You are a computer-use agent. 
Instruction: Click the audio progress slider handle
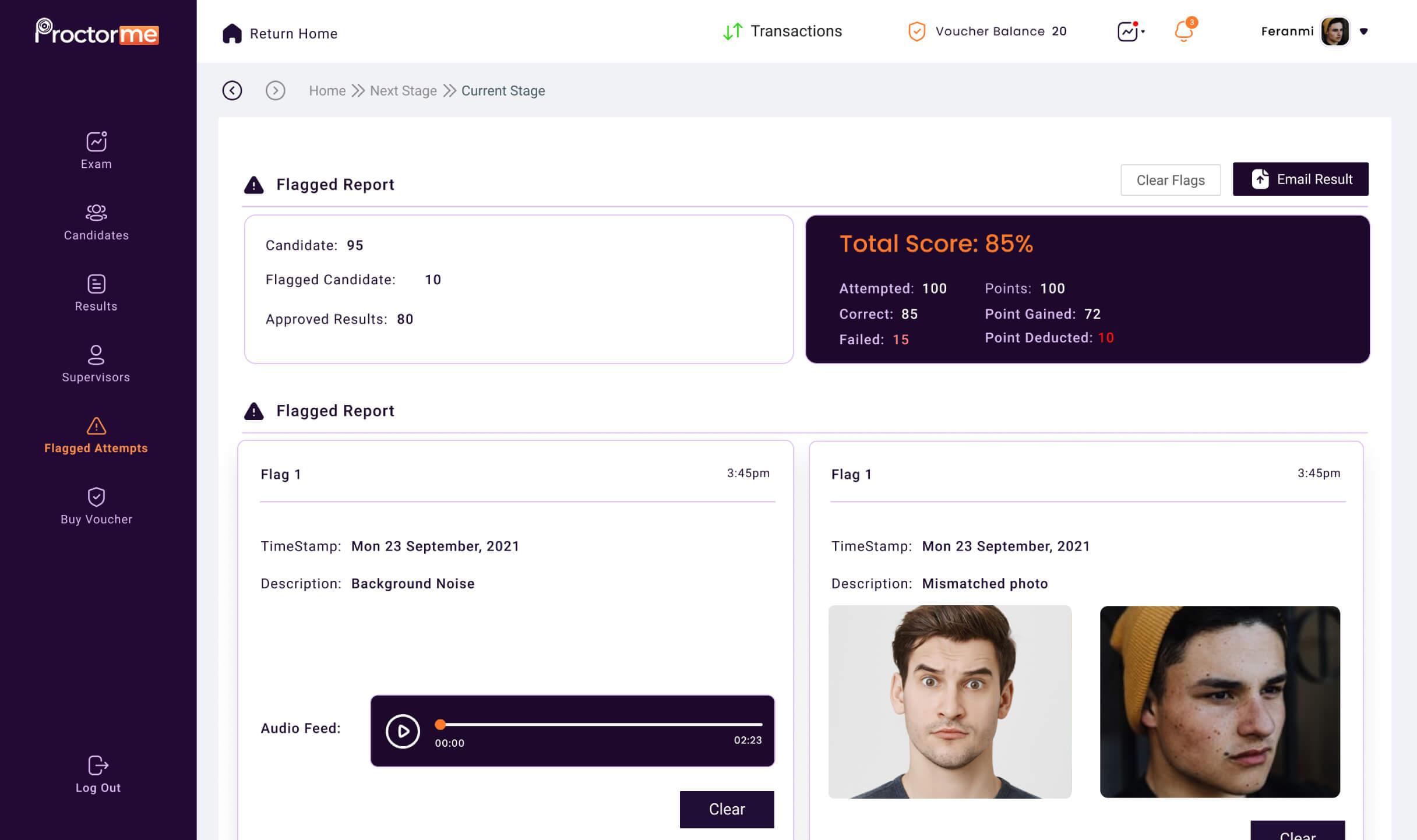pos(440,724)
